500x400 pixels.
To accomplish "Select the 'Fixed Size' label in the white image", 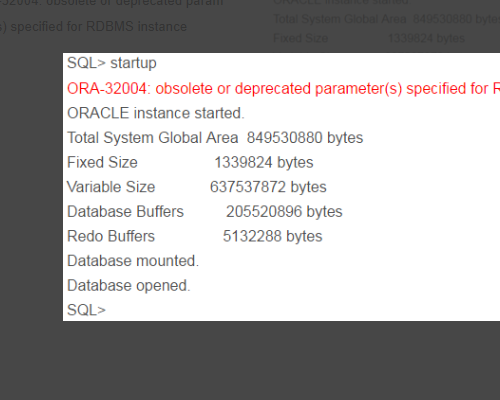I will click(x=102, y=162).
